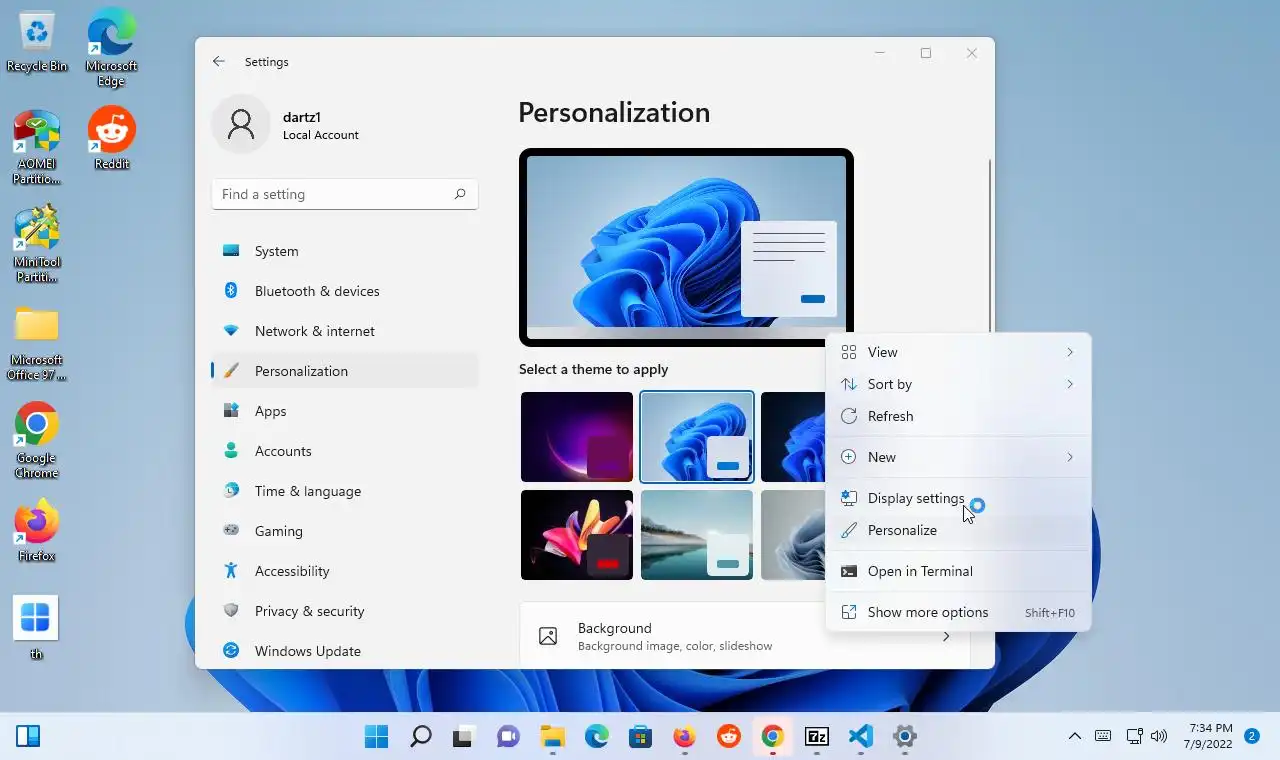Viewport: 1280px width, 760px height.
Task: Open volume tray icon
Action: (1159, 737)
